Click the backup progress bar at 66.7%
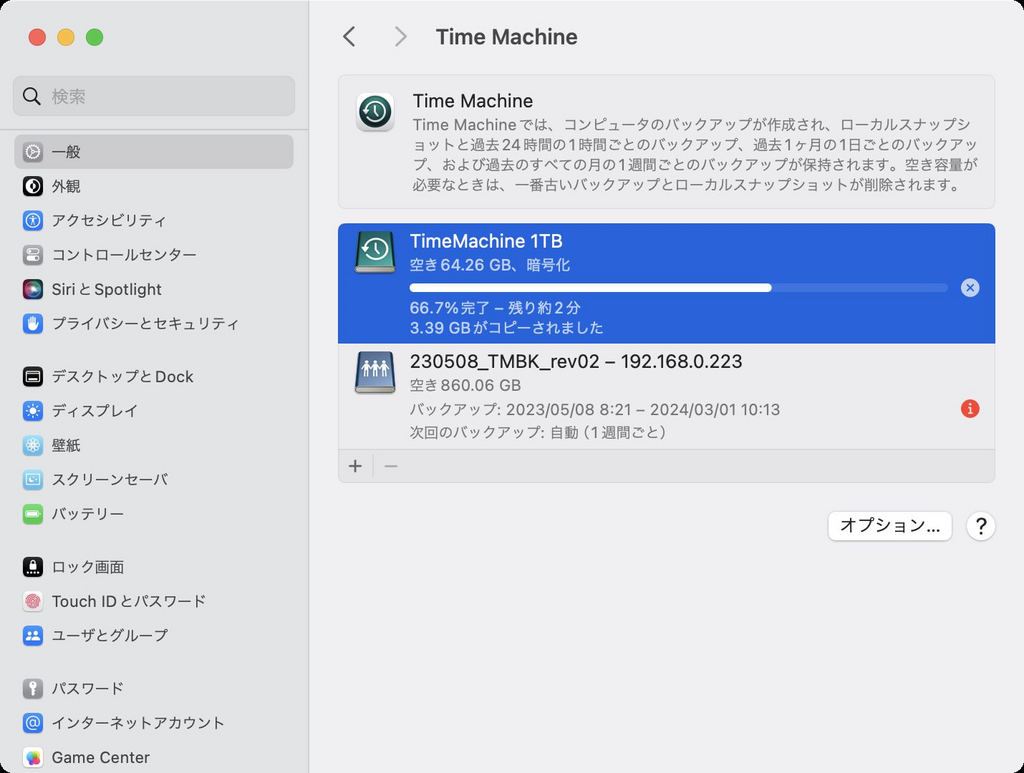 tap(679, 288)
